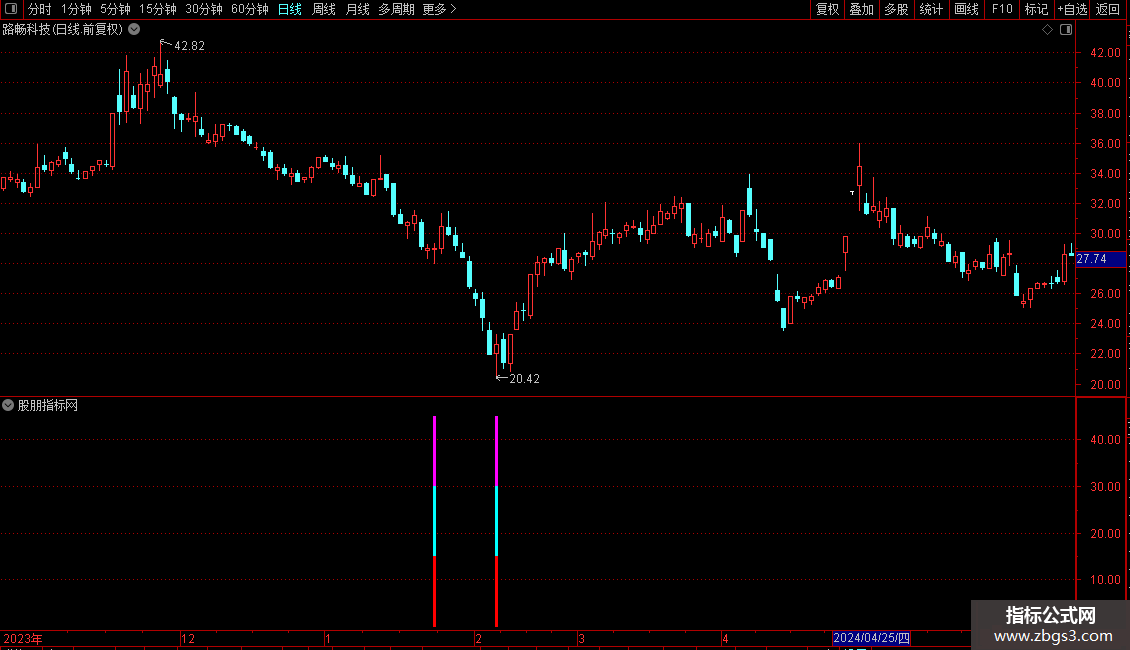This screenshot has height=650, width=1130.
Task: Expand the 股朋指标网 indicator dropdown
Action: click(8, 405)
